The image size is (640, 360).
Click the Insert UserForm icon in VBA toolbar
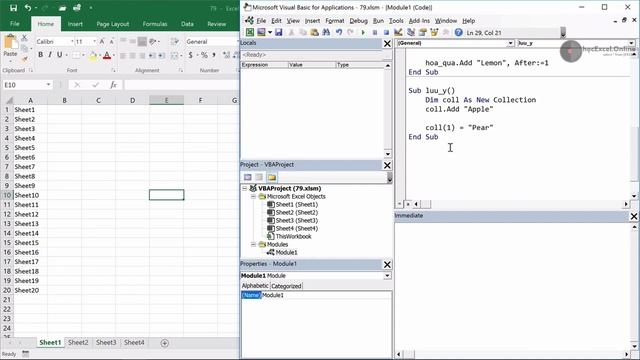(x=261, y=32)
